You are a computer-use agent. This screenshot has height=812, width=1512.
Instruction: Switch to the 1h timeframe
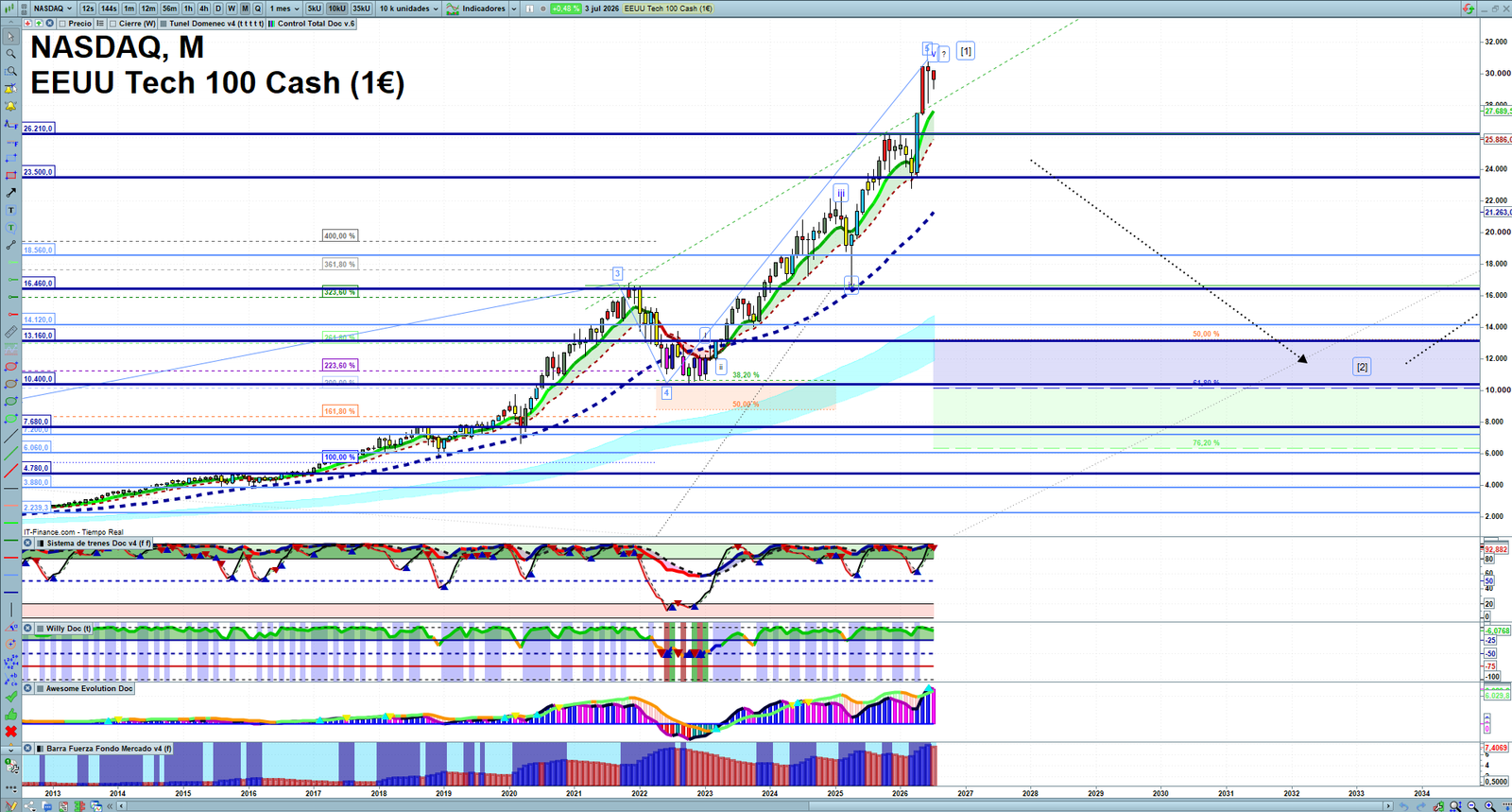(188, 9)
